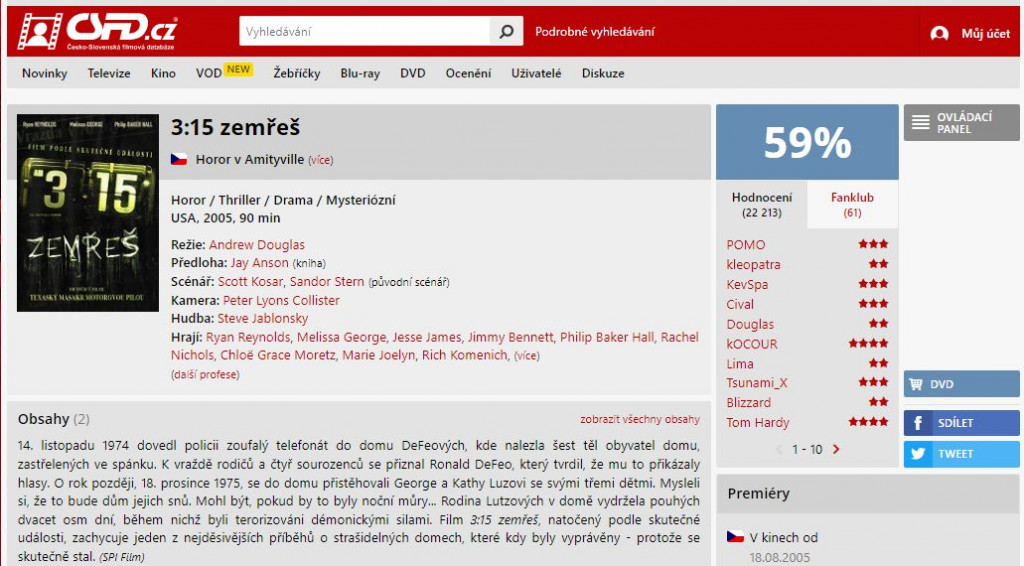The width and height of the screenshot is (1024, 566).
Task: Open Ryan Reynolds actor page
Action: [x=248, y=338]
